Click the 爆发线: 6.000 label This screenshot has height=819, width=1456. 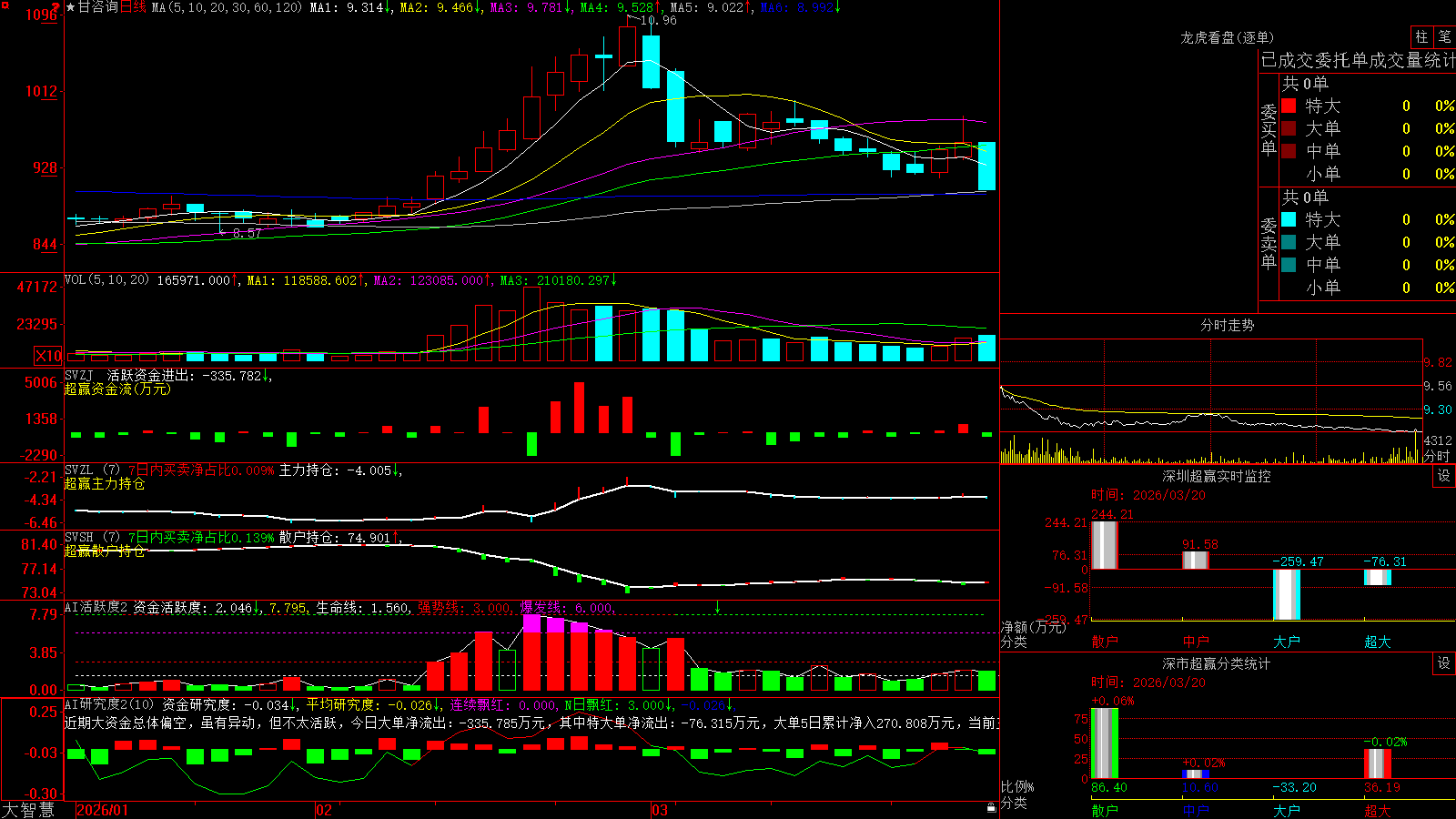point(566,608)
